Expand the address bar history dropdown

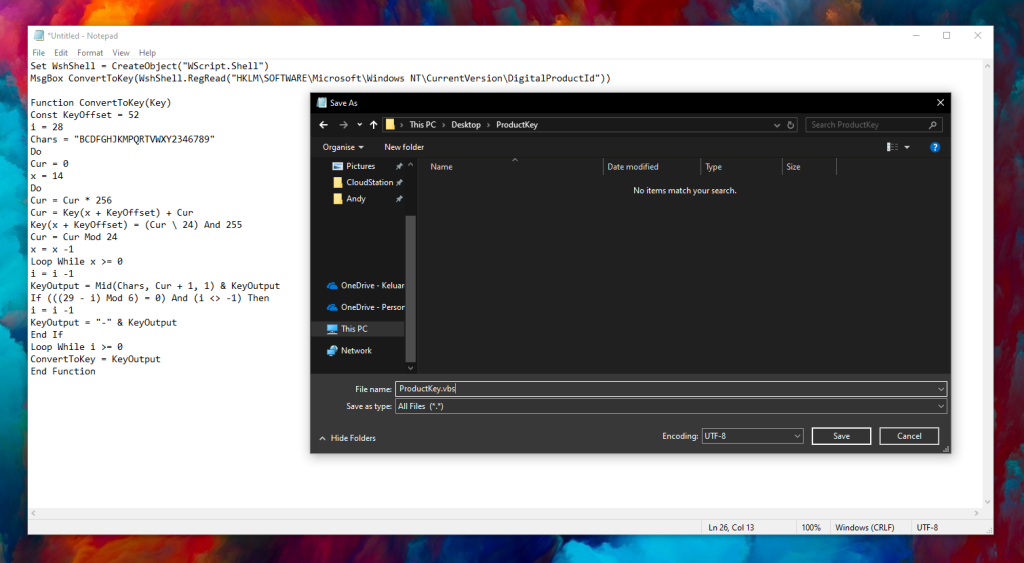[x=776, y=125]
